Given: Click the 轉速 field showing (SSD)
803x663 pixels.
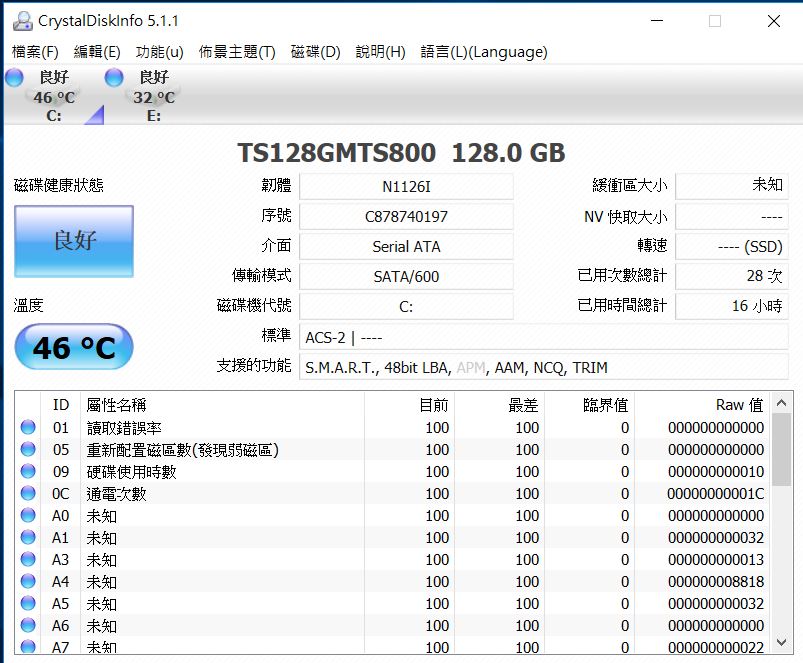Looking at the screenshot, I should (x=732, y=246).
